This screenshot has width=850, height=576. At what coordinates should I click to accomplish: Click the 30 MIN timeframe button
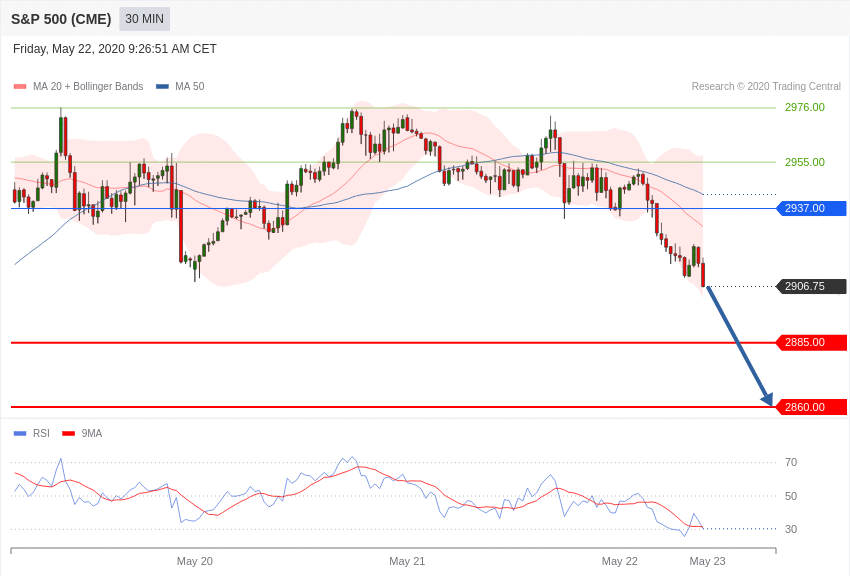pyautogui.click(x=144, y=19)
